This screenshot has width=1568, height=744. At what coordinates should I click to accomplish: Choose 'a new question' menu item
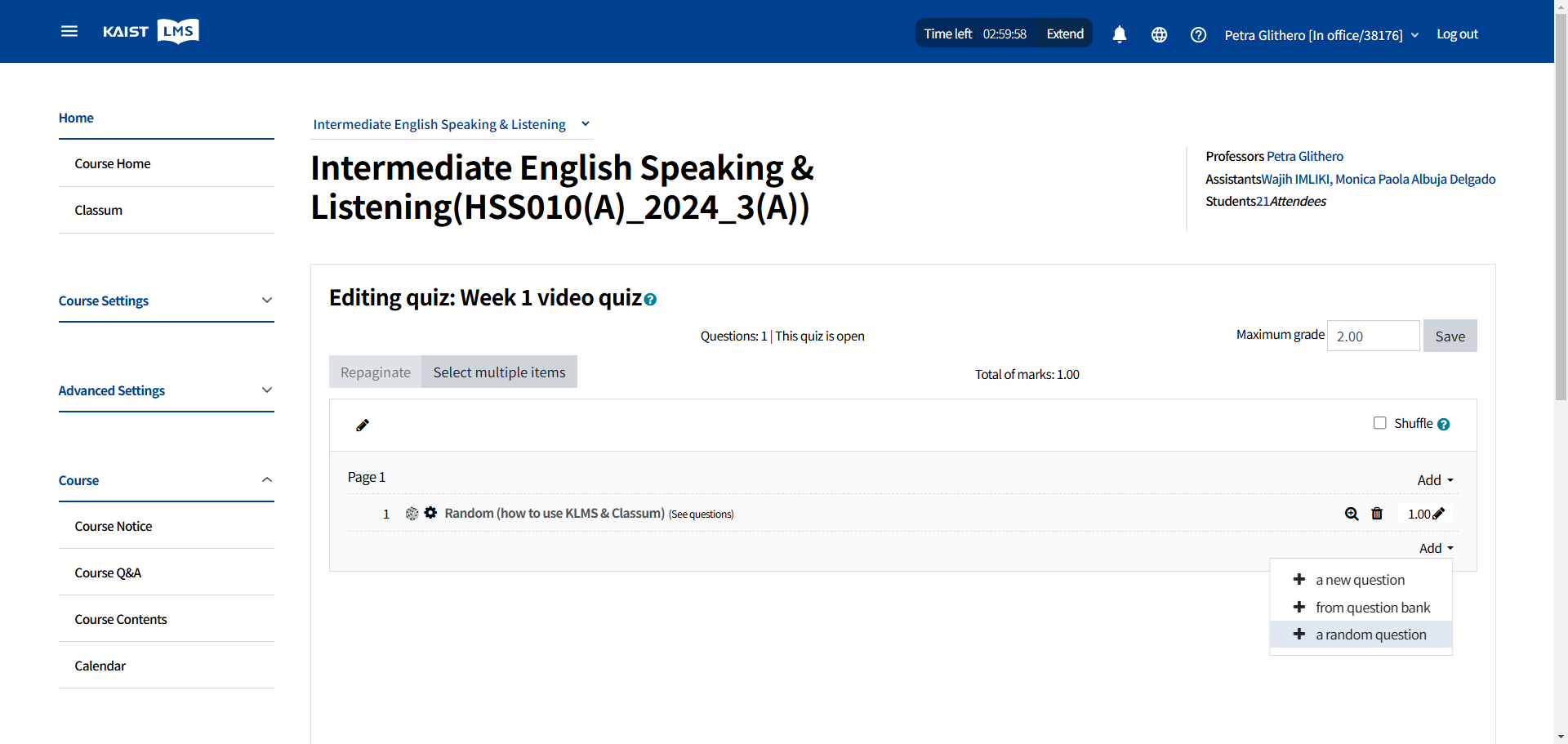click(1361, 580)
